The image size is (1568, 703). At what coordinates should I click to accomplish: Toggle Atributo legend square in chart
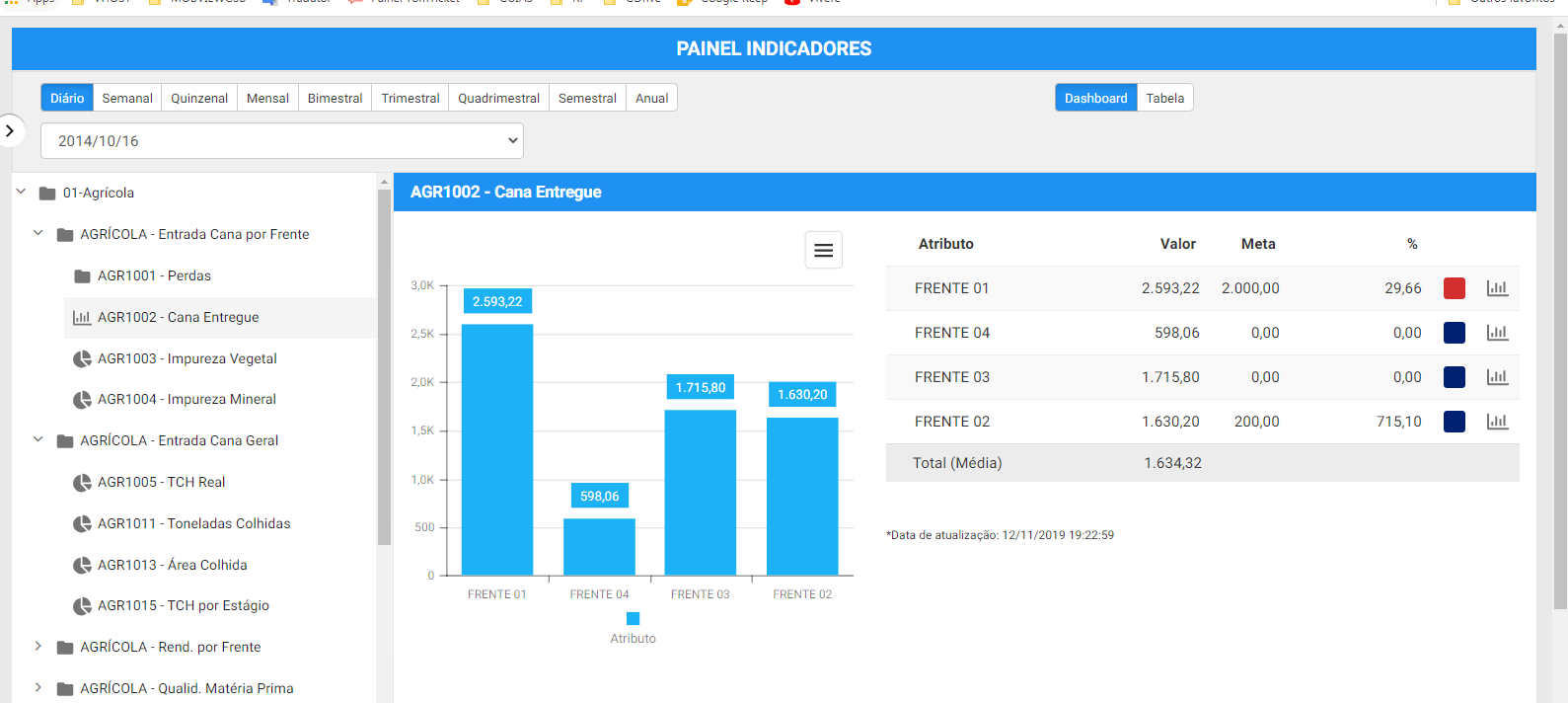coord(634,618)
